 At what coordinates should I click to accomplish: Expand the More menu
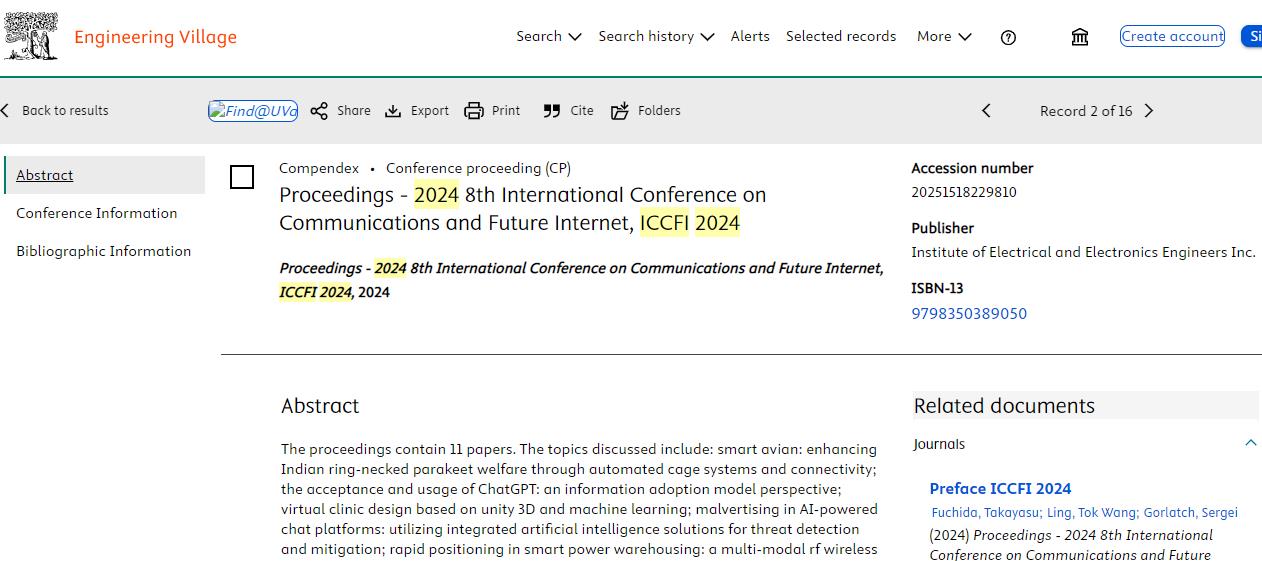[944, 36]
